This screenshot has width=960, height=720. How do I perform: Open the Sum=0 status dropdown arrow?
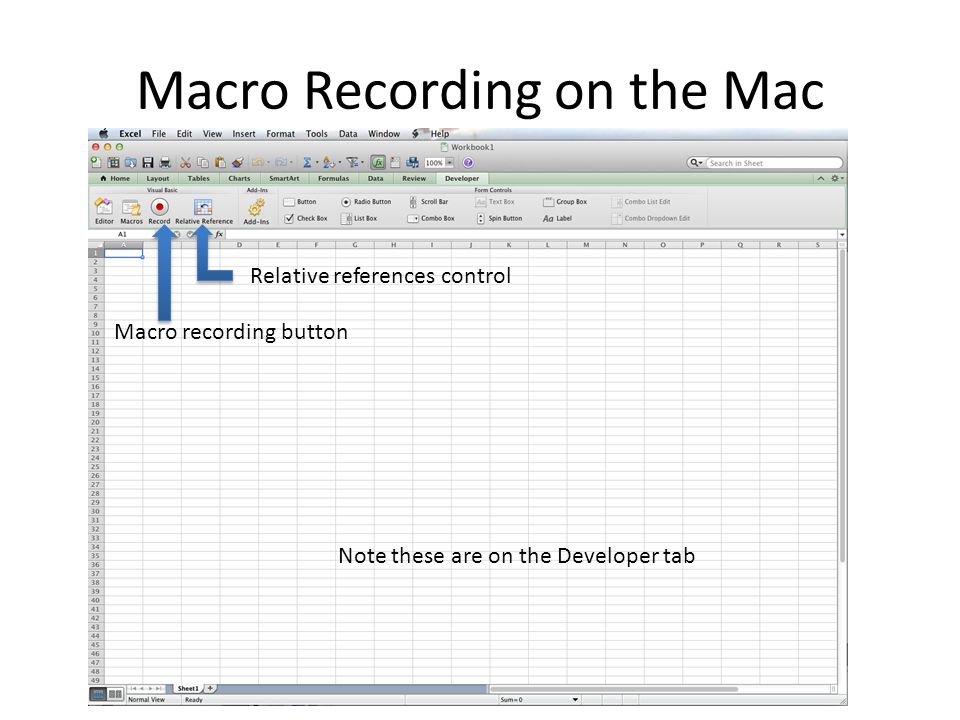point(575,699)
